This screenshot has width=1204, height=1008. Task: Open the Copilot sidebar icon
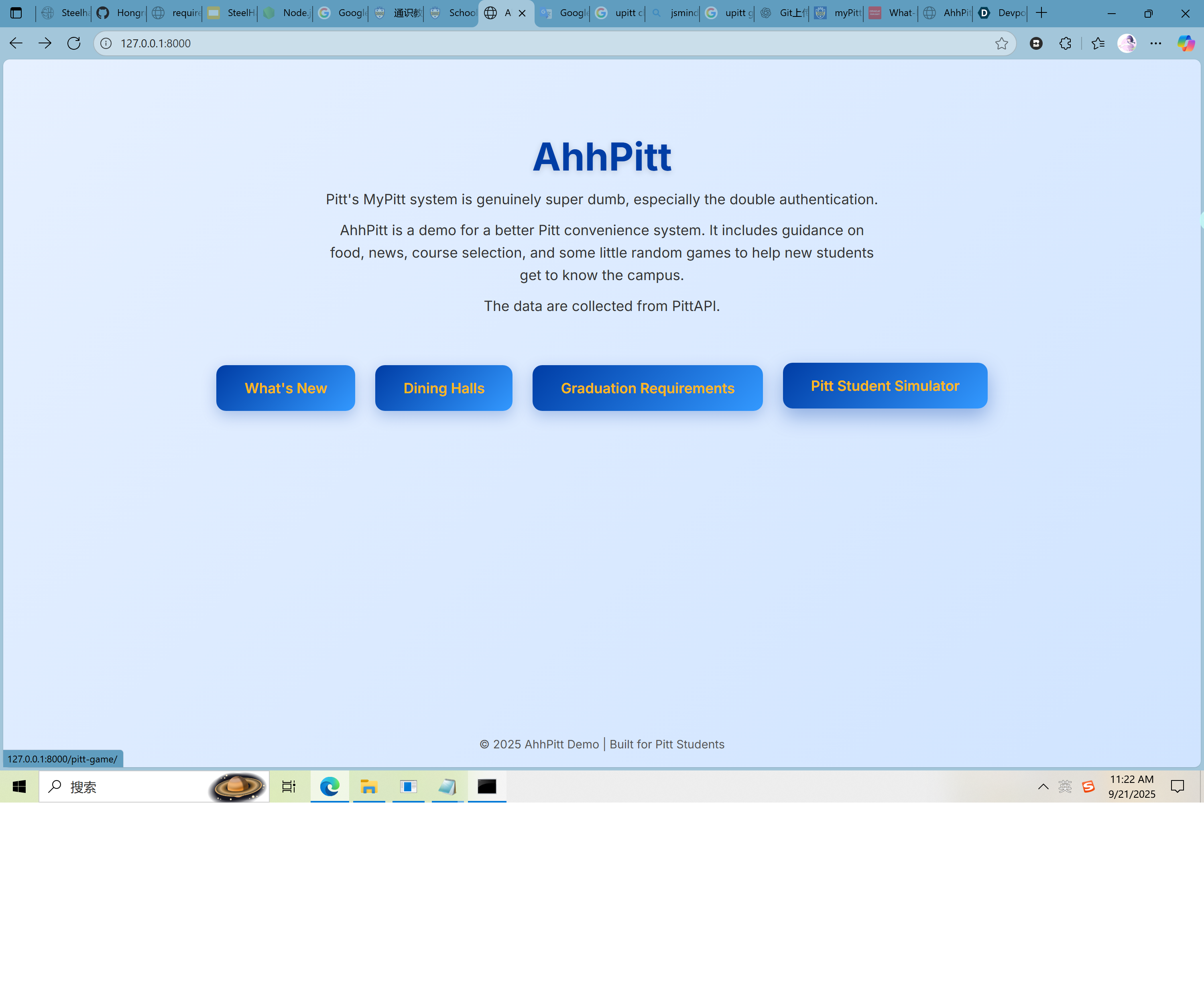(x=1185, y=44)
